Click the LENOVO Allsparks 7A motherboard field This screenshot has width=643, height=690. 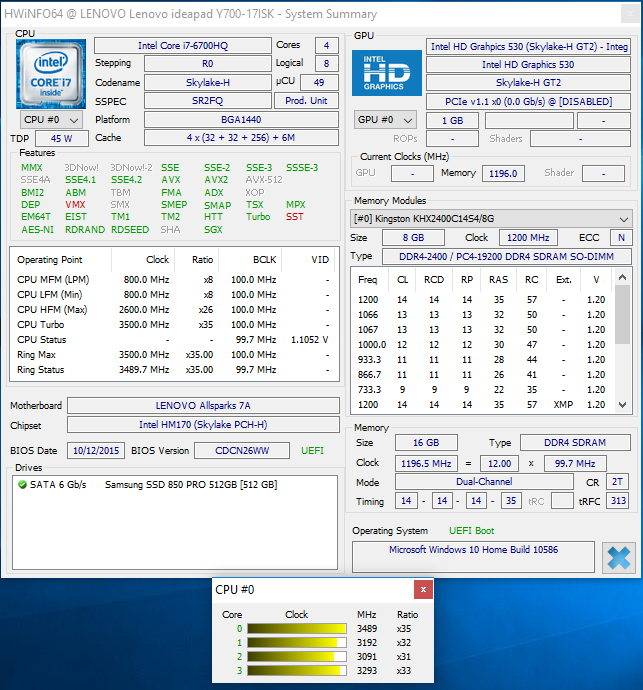[x=203, y=405]
